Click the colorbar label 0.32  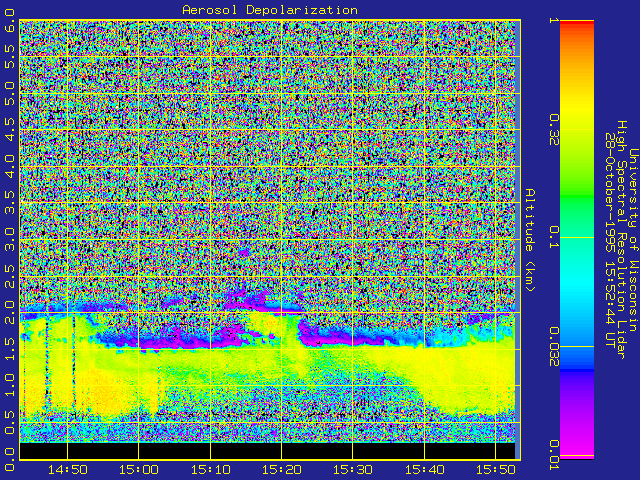click(x=553, y=130)
